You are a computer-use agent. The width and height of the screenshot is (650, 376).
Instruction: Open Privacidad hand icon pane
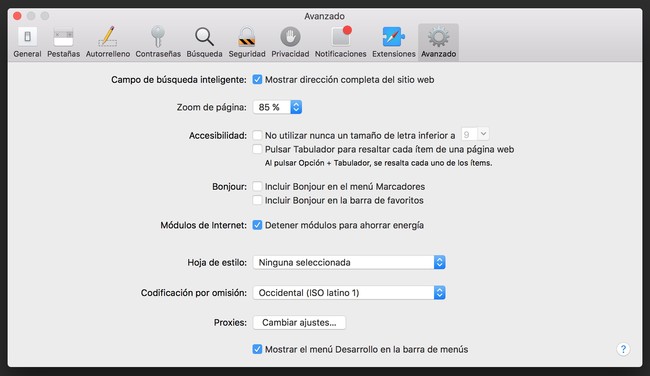tap(290, 42)
